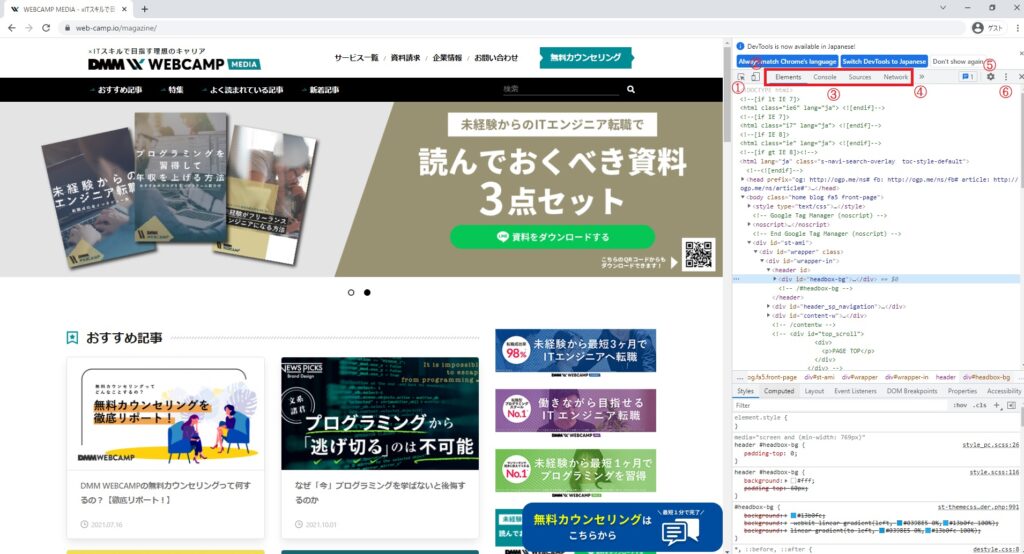Collapse the body element node
This screenshot has width=1024, height=554.
pos(743,197)
